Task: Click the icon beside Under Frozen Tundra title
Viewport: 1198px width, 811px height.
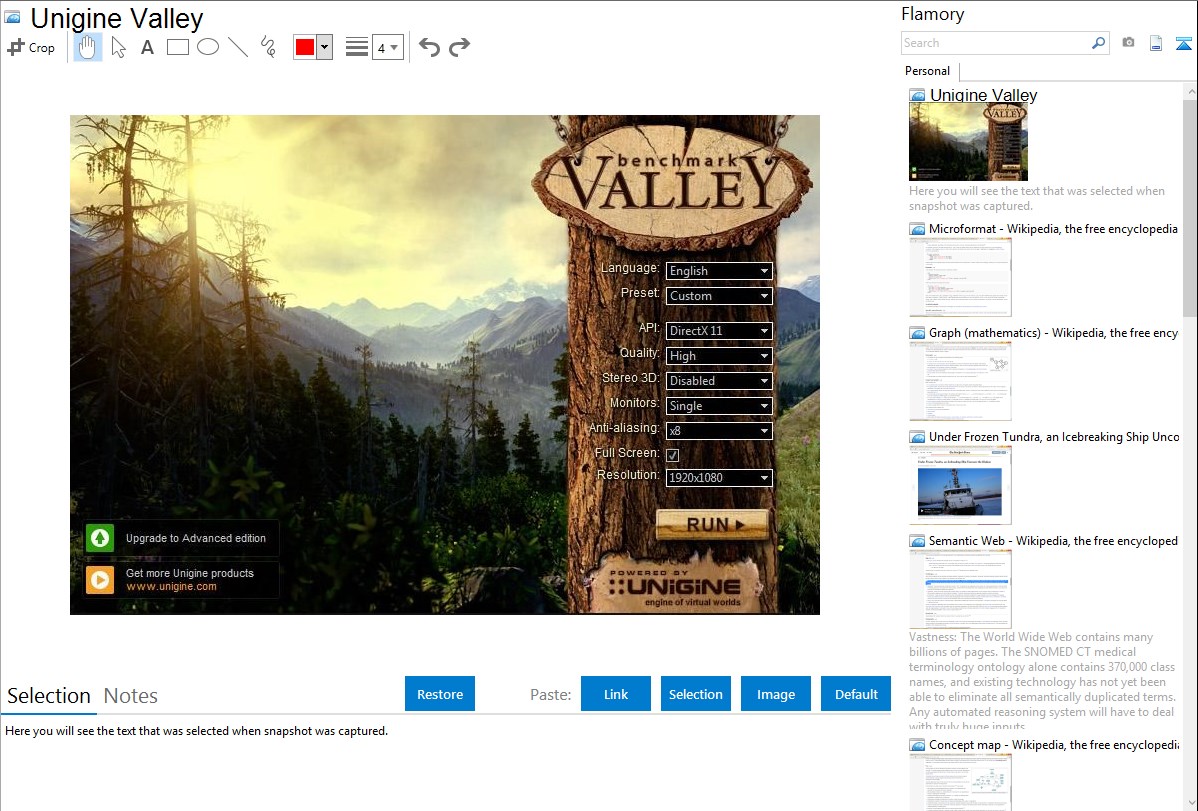Action: [x=917, y=437]
